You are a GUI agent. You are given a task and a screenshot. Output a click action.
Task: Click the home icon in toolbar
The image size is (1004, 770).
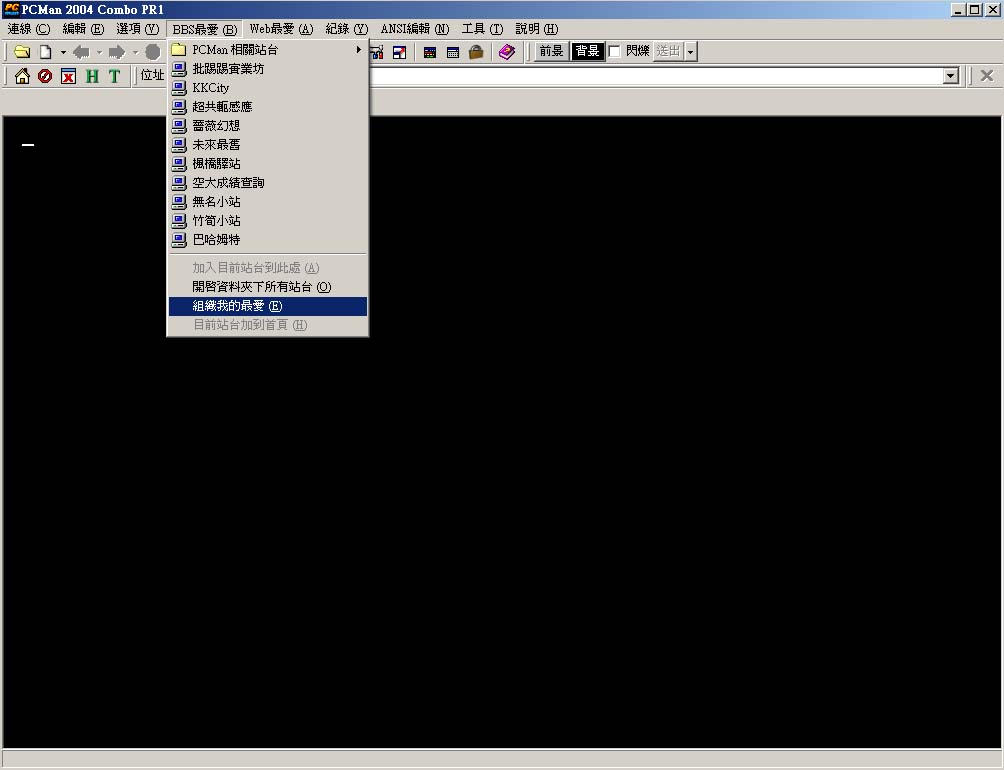22,76
